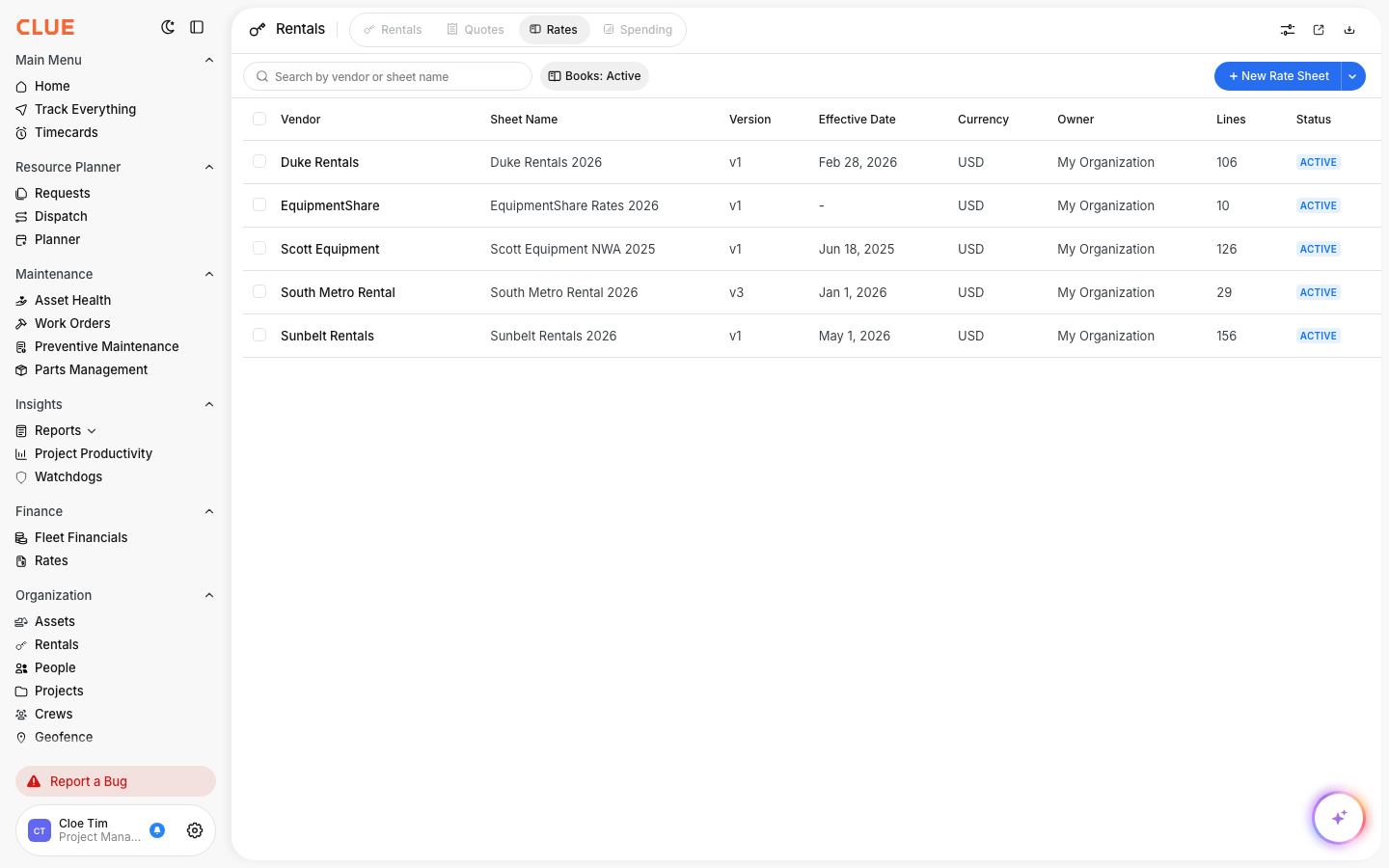Switch to the Quotes tab
The width and height of the screenshot is (1389, 868).
click(x=476, y=30)
